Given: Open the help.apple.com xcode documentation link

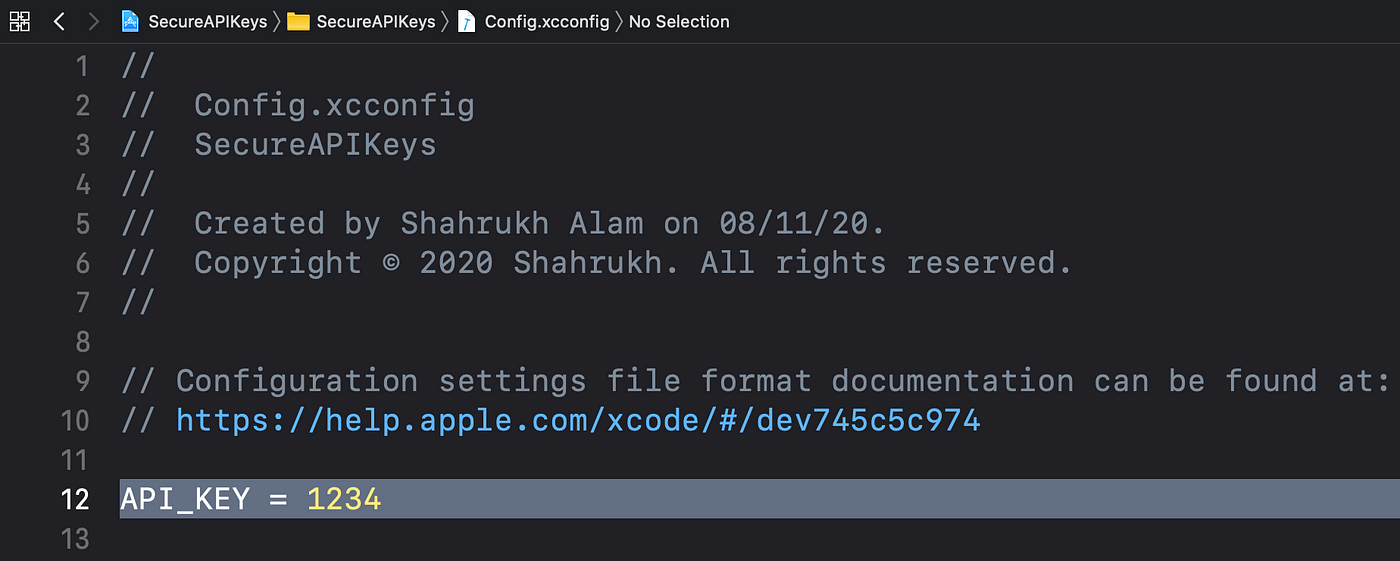Looking at the screenshot, I should coord(578,420).
